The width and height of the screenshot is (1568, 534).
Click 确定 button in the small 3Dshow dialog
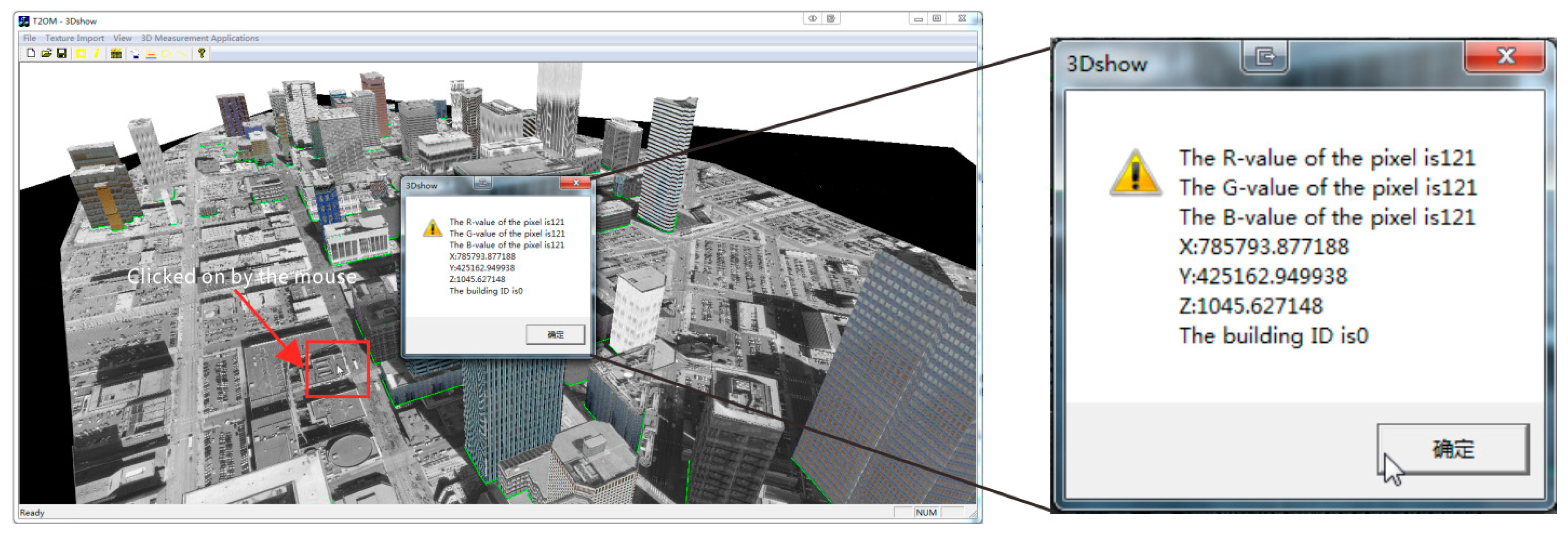point(555,334)
